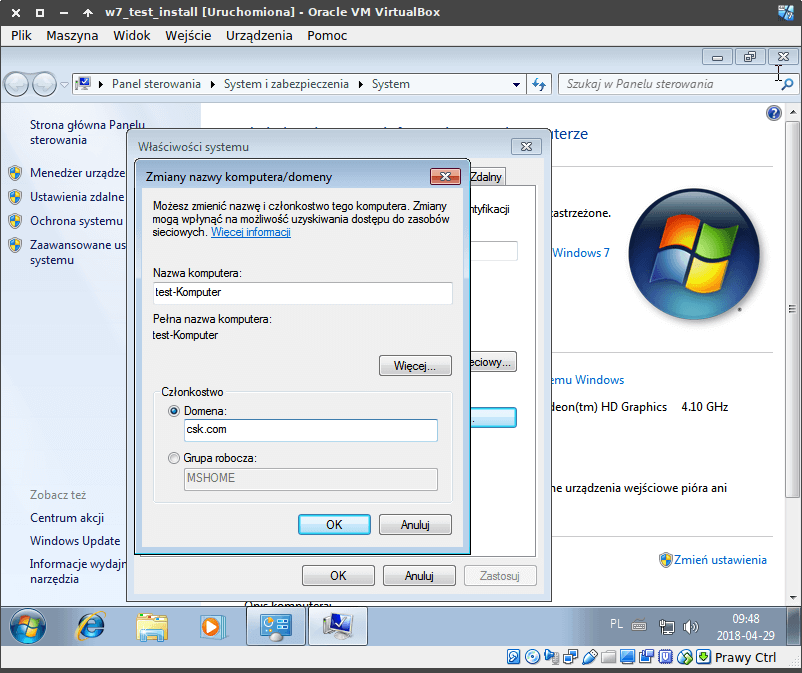Screen dimensions: 802x673
Task: Click the VirtualBox USB devices indicator
Action: (x=589, y=657)
